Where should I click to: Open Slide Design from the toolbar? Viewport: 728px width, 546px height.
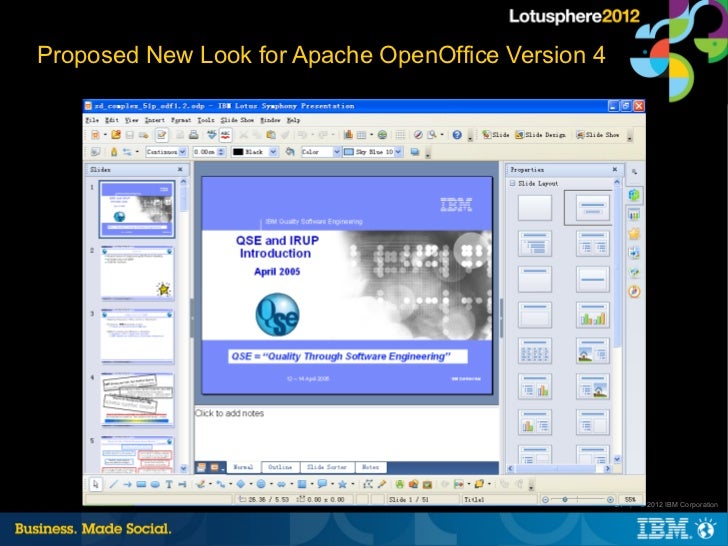pyautogui.click(x=540, y=135)
